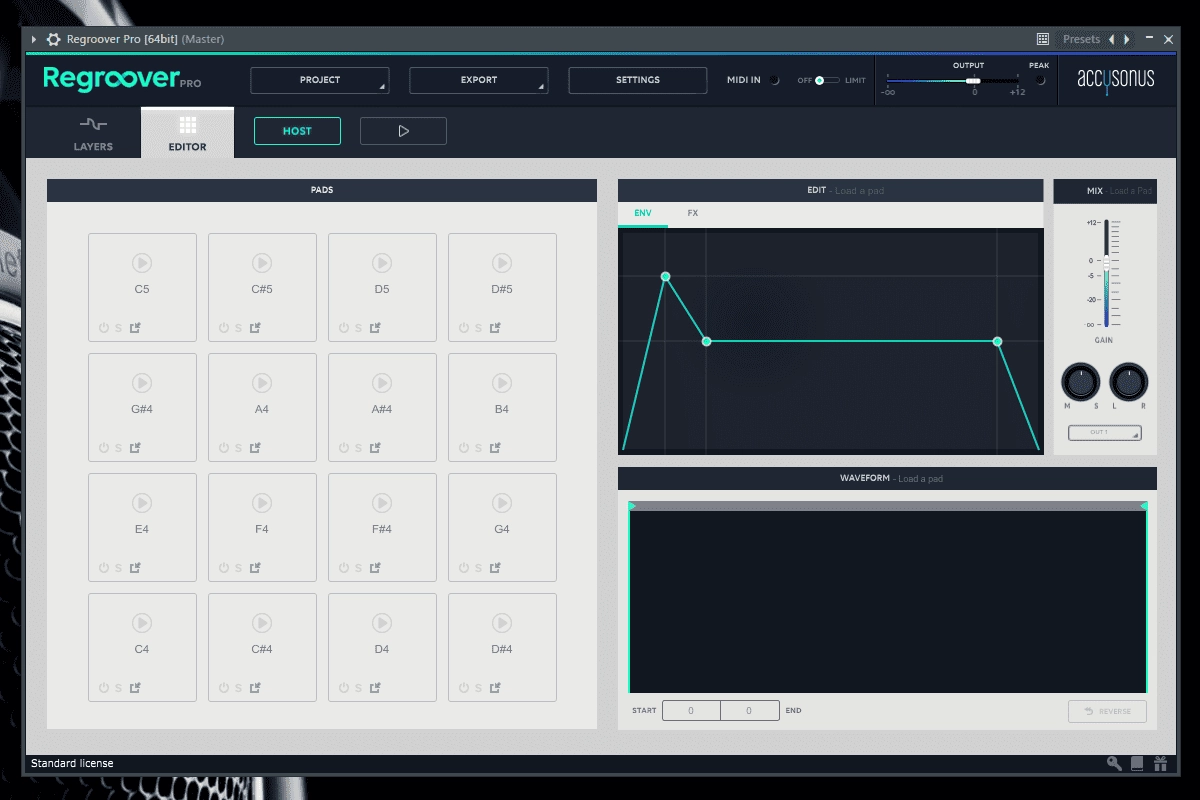Screen dimensions: 1200x800
Task: Play the C5 pad preview
Action: [x=142, y=263]
